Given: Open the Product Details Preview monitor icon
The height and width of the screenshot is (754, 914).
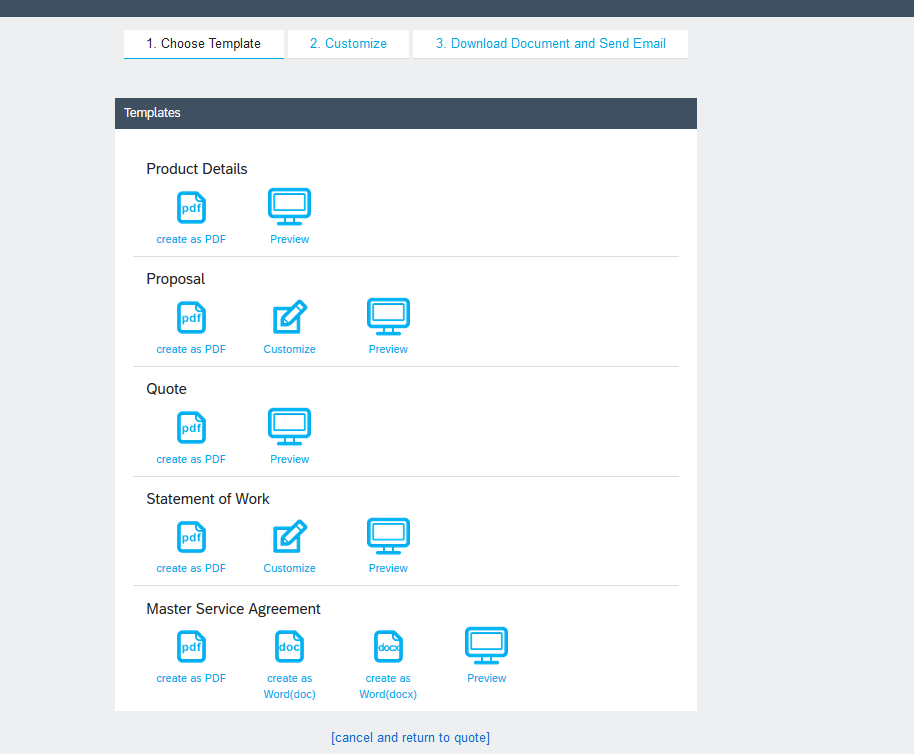Looking at the screenshot, I should click(290, 206).
